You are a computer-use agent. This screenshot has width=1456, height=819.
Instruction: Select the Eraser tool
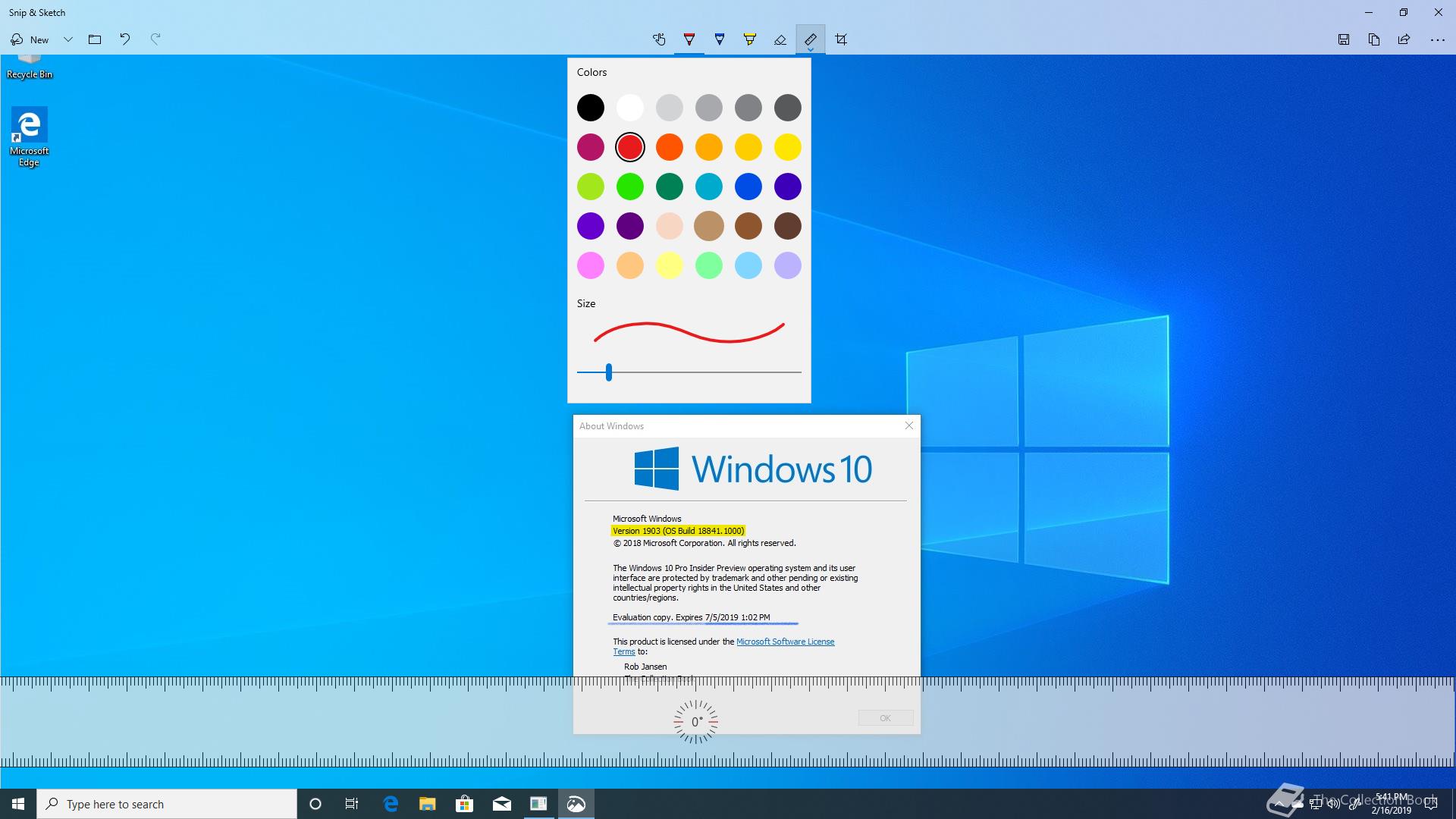780,39
